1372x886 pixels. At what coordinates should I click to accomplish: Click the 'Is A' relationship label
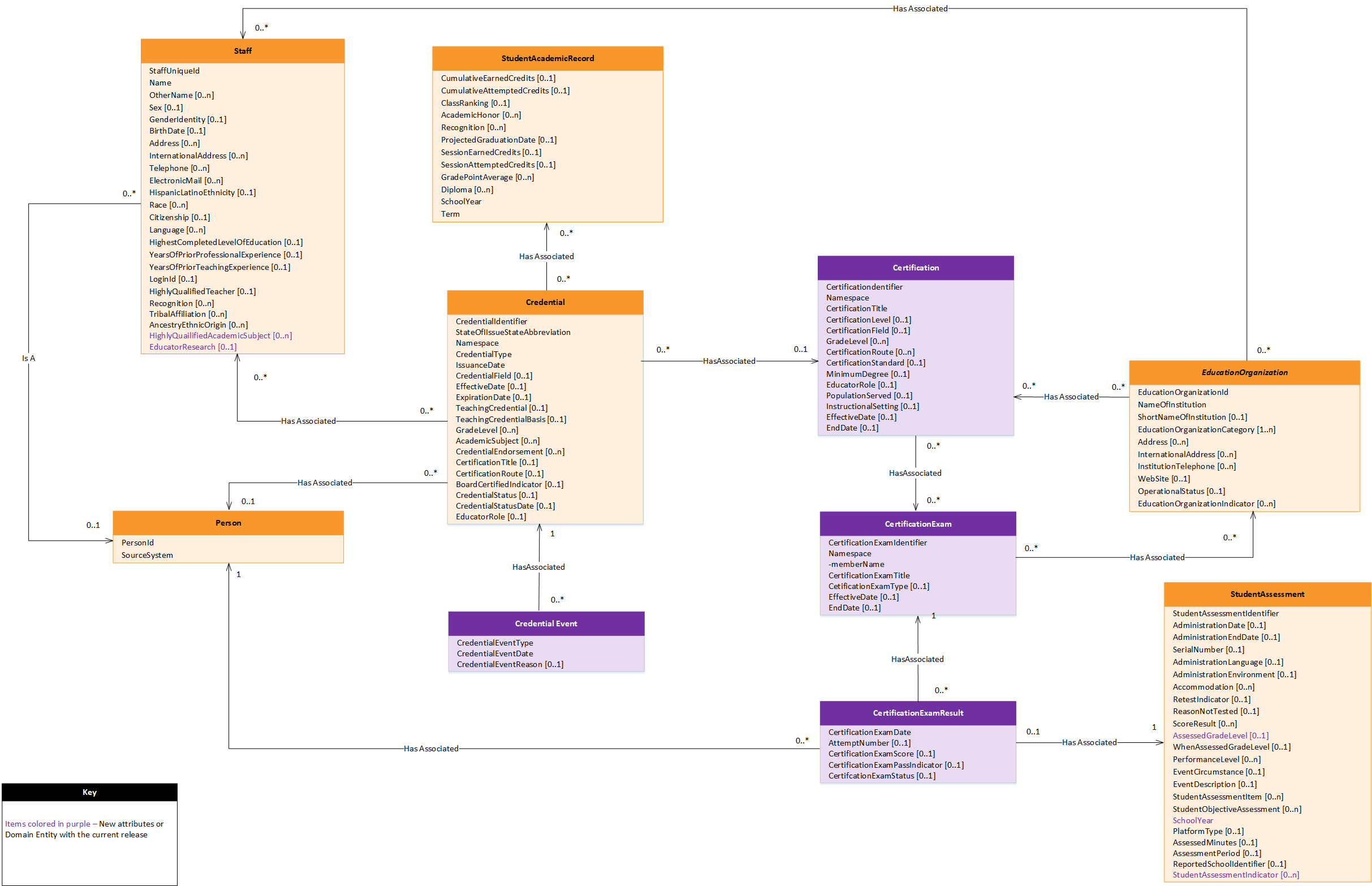[28, 359]
